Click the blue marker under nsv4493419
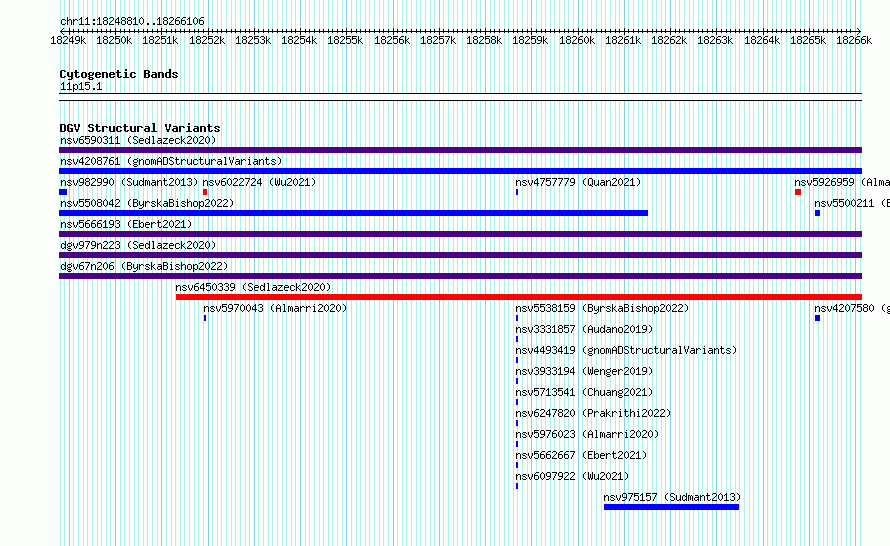890x546 pixels. coord(517,360)
